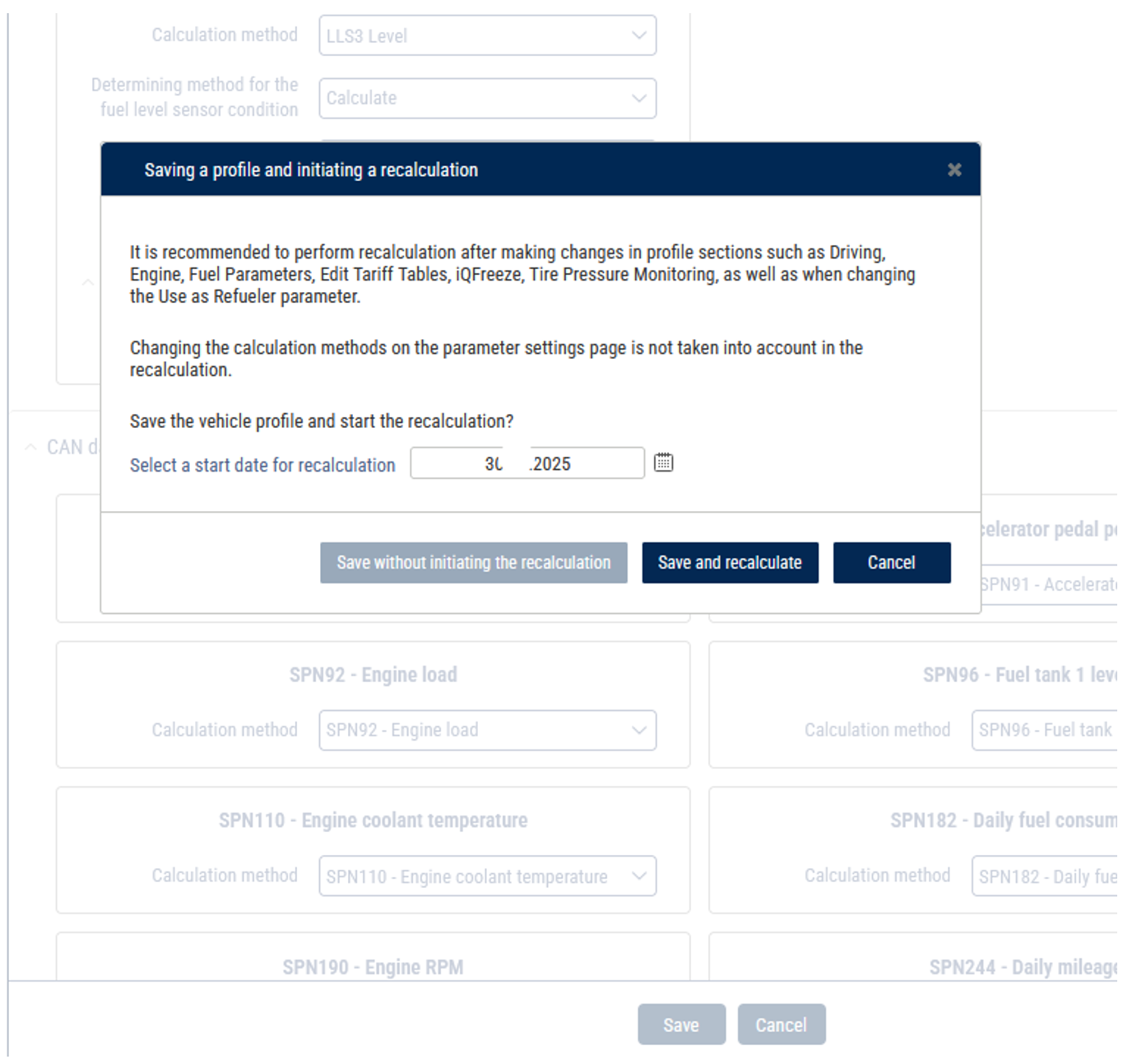Open SPN110 - Engine coolant temperature dropdown
1146x1064 pixels.
click(x=488, y=876)
